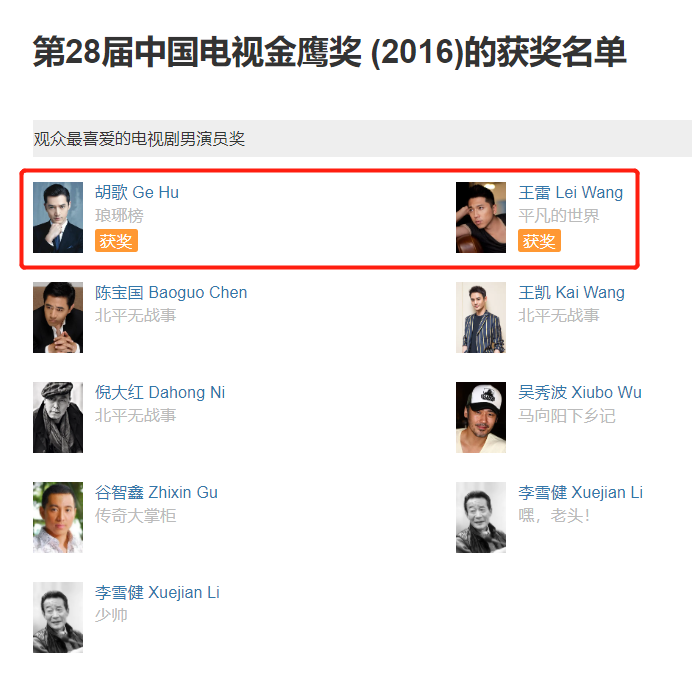692x674 pixels.
Task: Open the 倪大红 Dahong Ni link
Action: (x=160, y=392)
